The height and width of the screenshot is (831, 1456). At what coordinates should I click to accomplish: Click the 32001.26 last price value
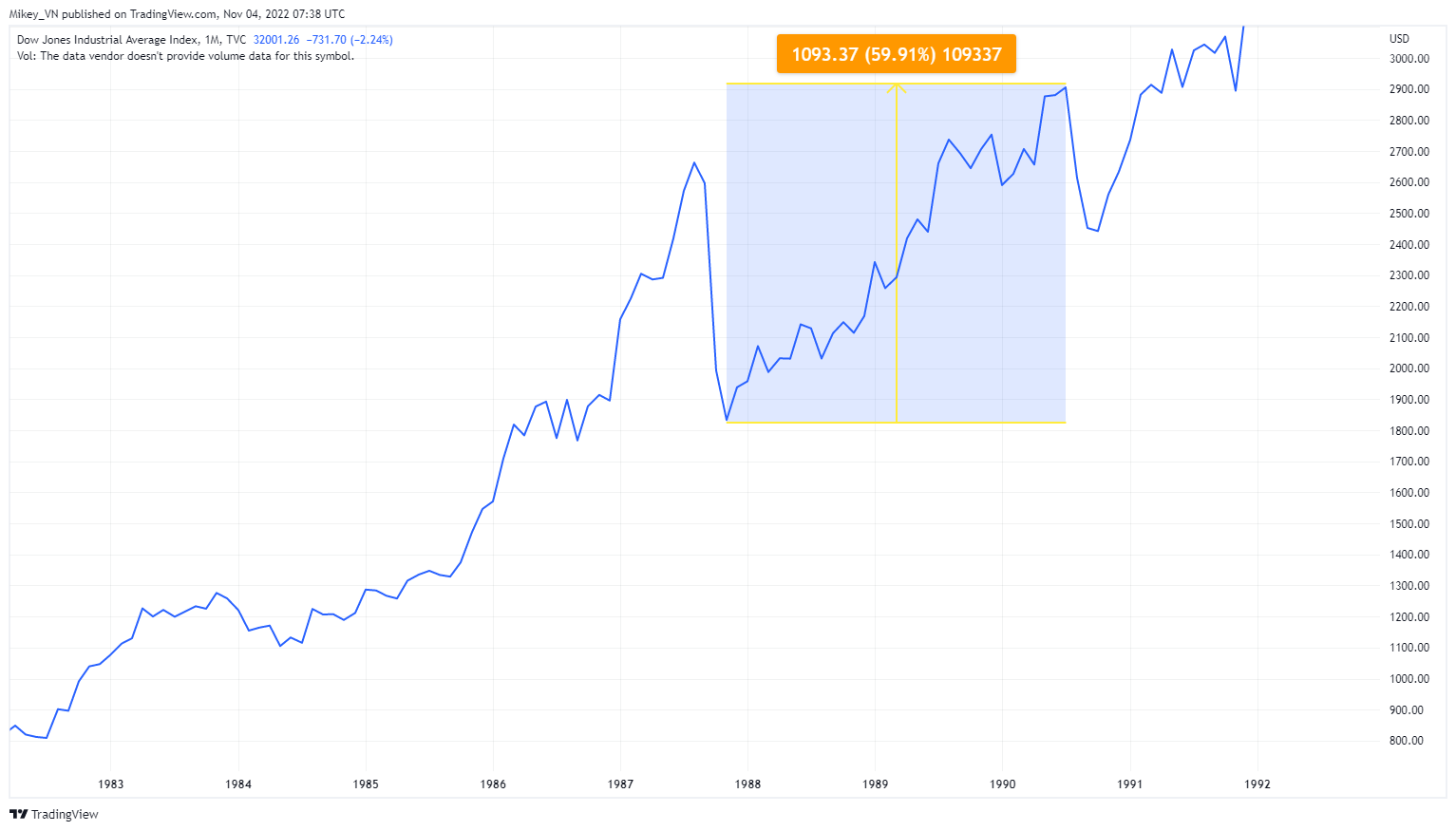276,40
